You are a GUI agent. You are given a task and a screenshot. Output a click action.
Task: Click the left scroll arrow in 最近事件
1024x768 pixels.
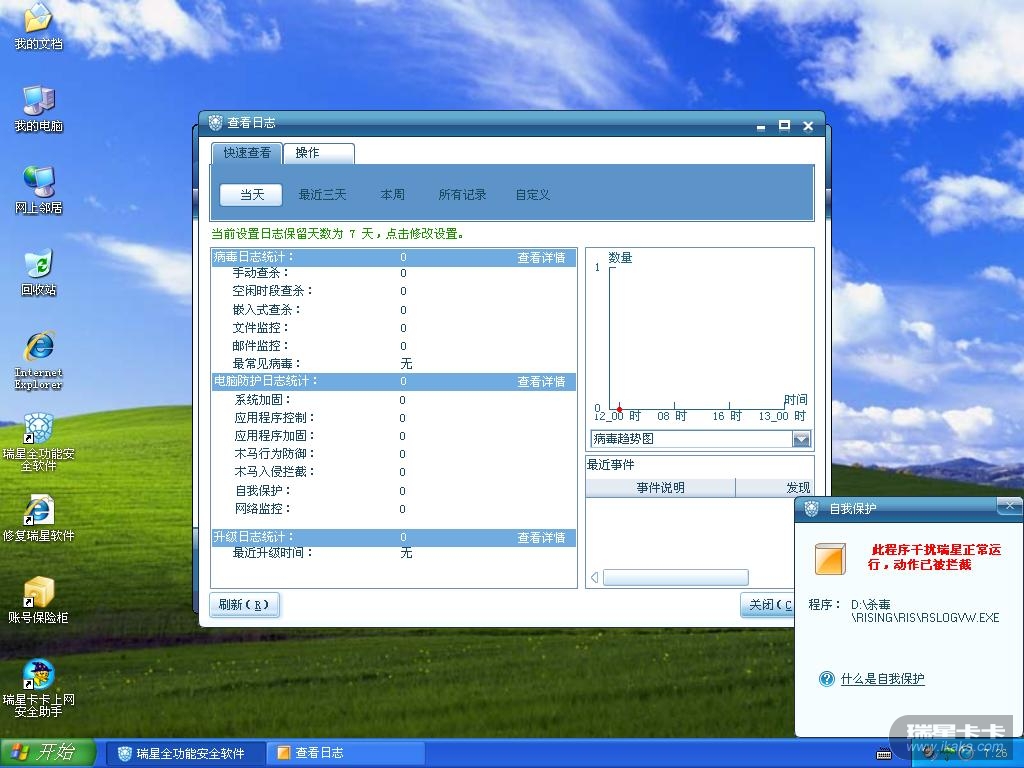594,577
